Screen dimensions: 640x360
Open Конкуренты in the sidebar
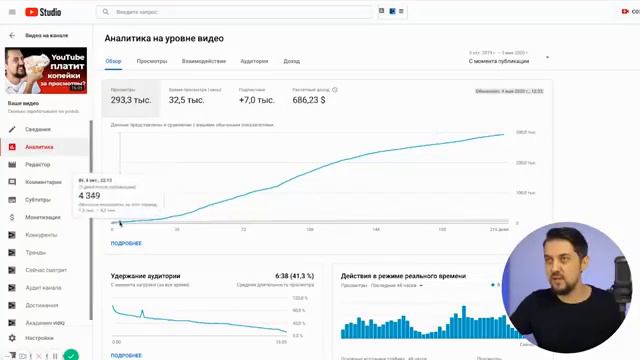pyautogui.click(x=45, y=235)
